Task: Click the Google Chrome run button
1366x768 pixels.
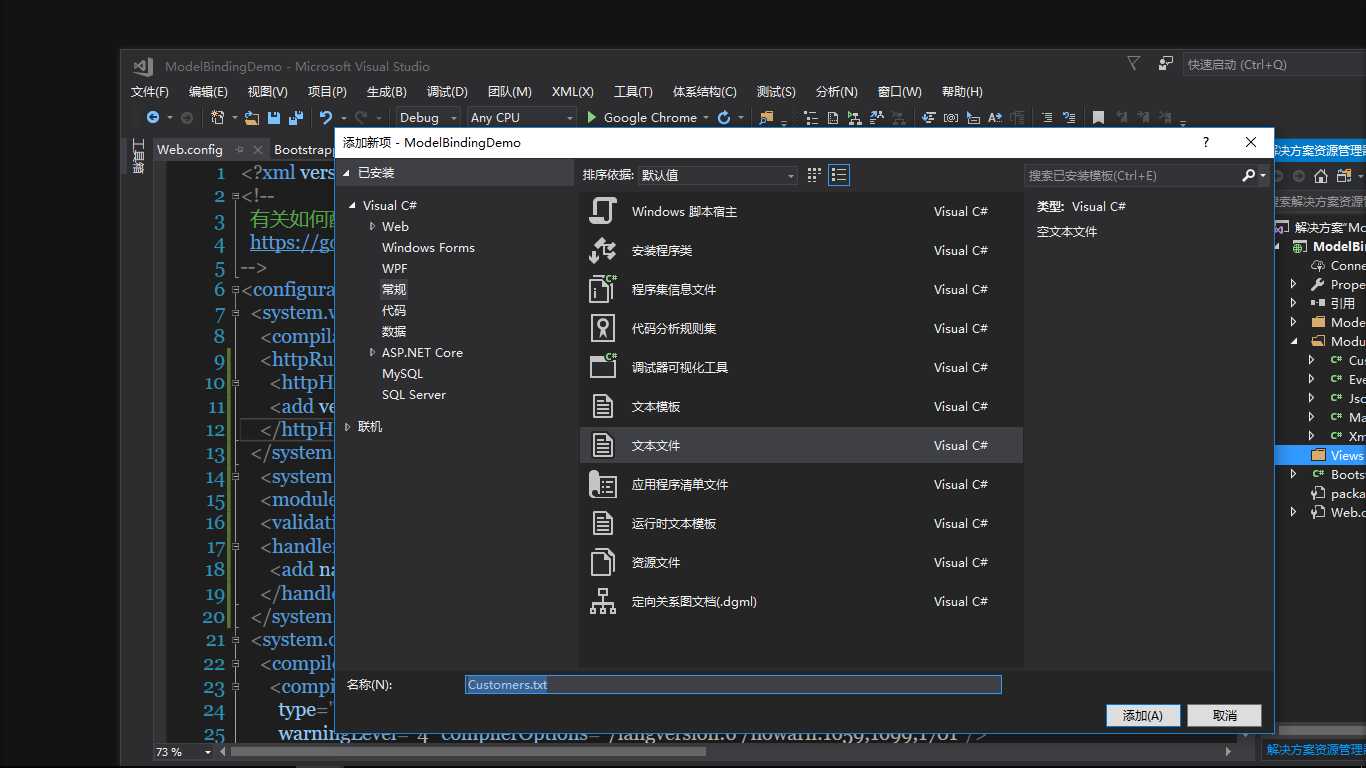Action: (641, 117)
